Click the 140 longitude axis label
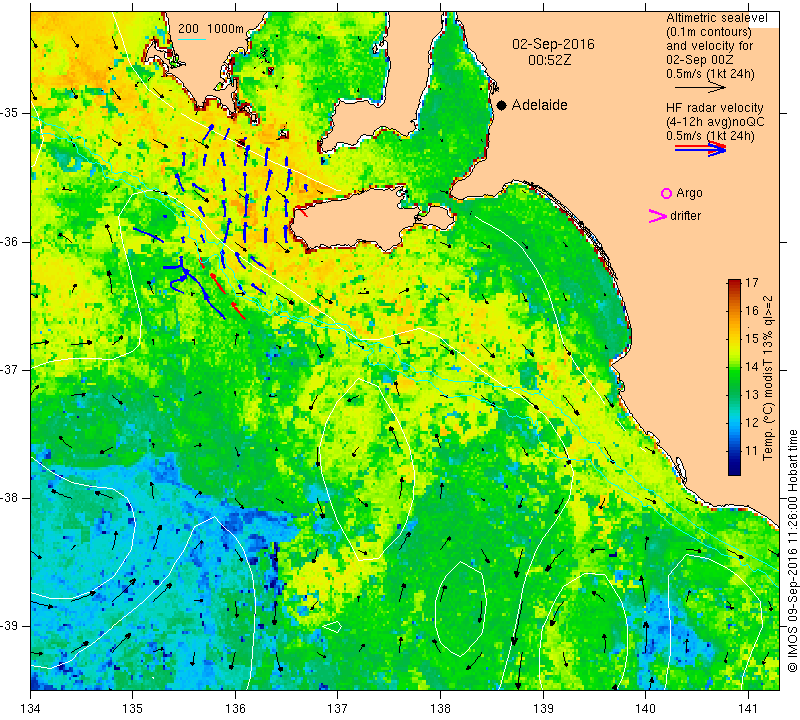This screenshot has height=720, width=800. pos(645,709)
